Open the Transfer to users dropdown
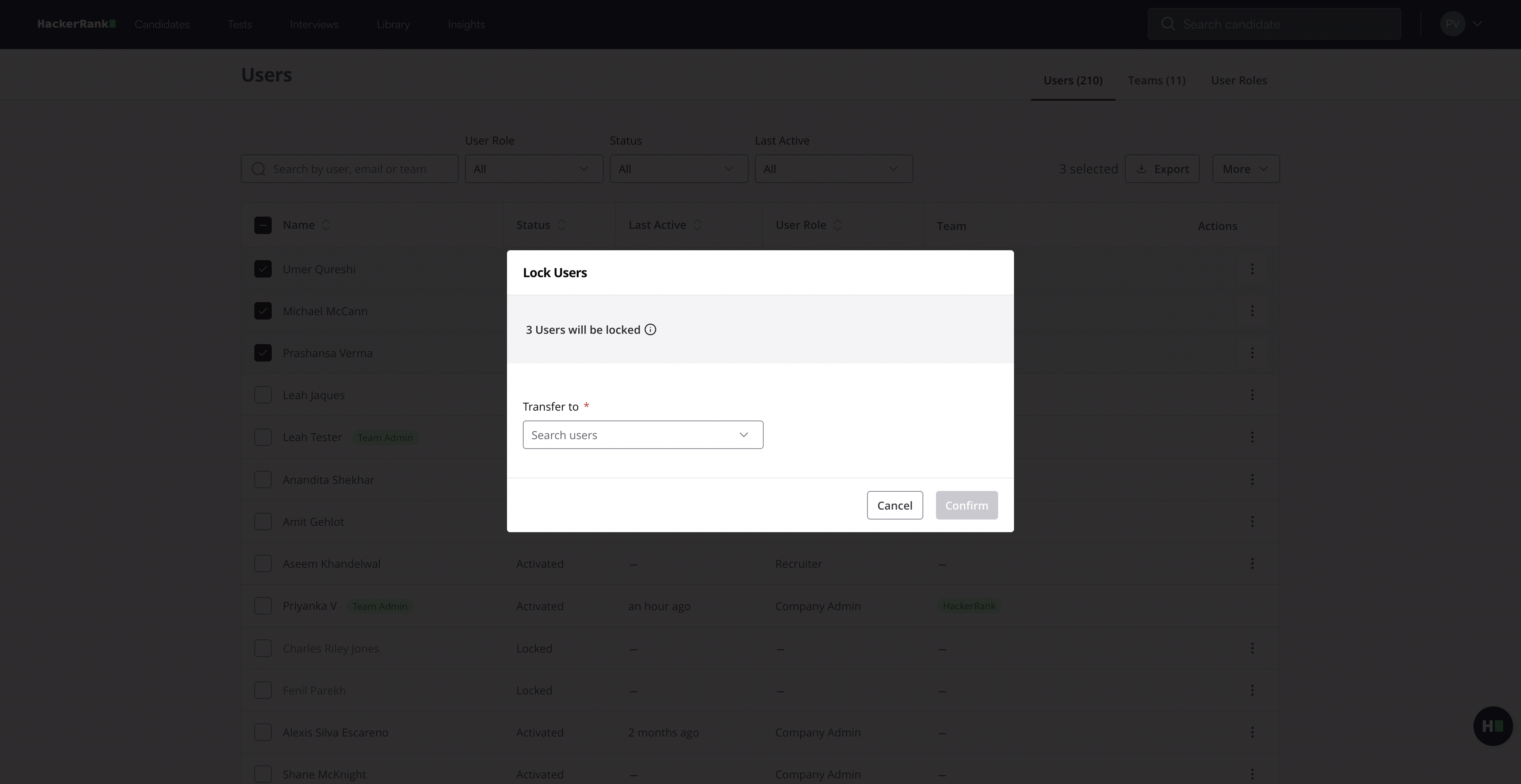Image resolution: width=1521 pixels, height=784 pixels. point(642,435)
